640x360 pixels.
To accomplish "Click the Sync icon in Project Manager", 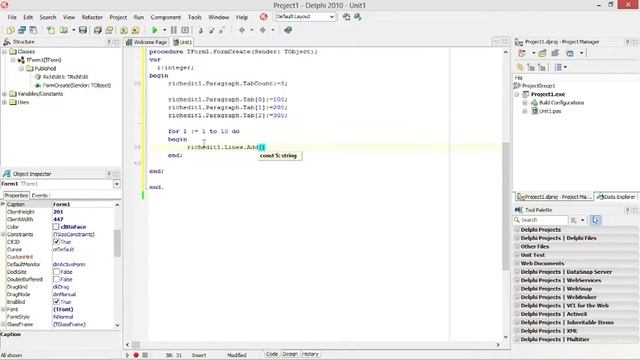I will point(520,67).
